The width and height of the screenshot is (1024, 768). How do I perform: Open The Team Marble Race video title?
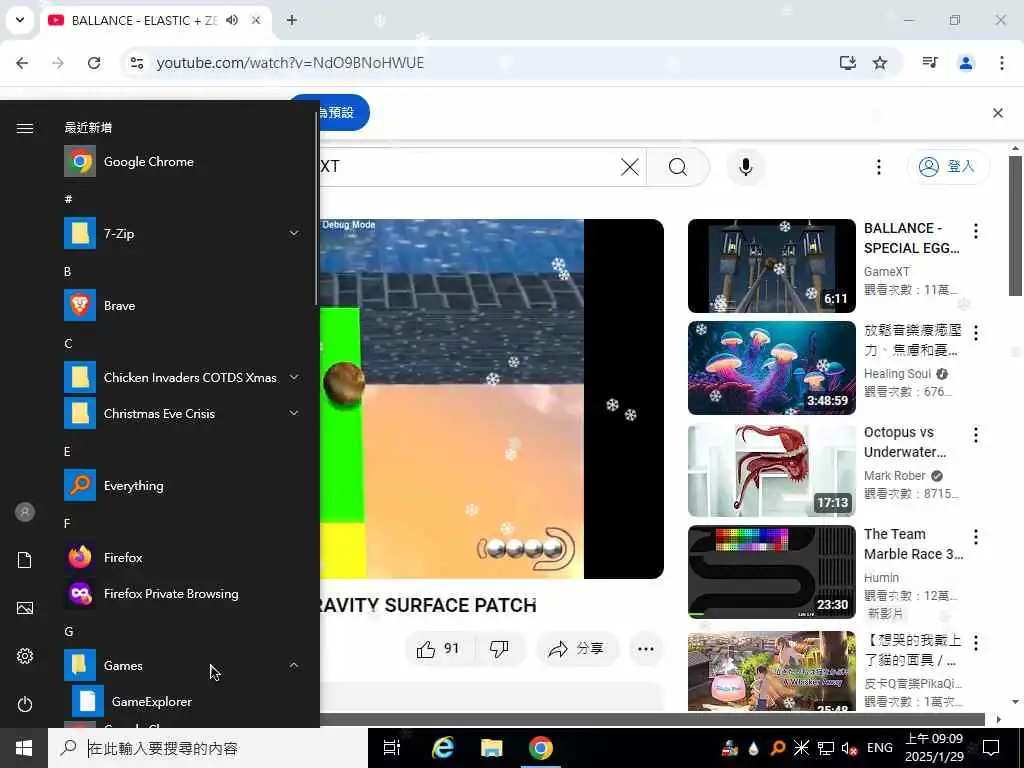pyautogui.click(x=913, y=544)
